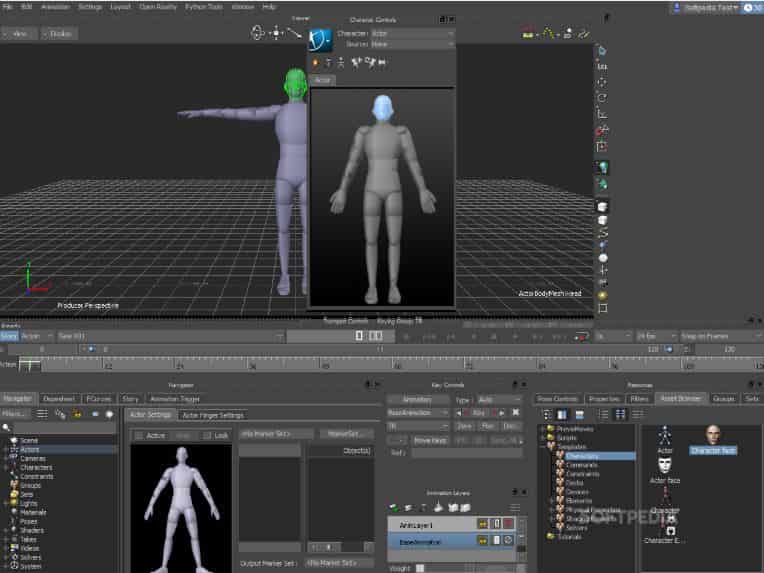764x573 pixels.
Task: Toggle the Lock checkbox in Actor Settings
Action: 207,435
